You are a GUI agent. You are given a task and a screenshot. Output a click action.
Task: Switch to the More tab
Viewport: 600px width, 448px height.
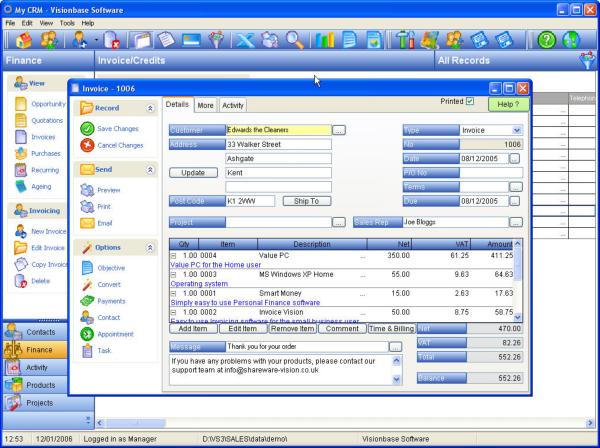click(x=205, y=106)
